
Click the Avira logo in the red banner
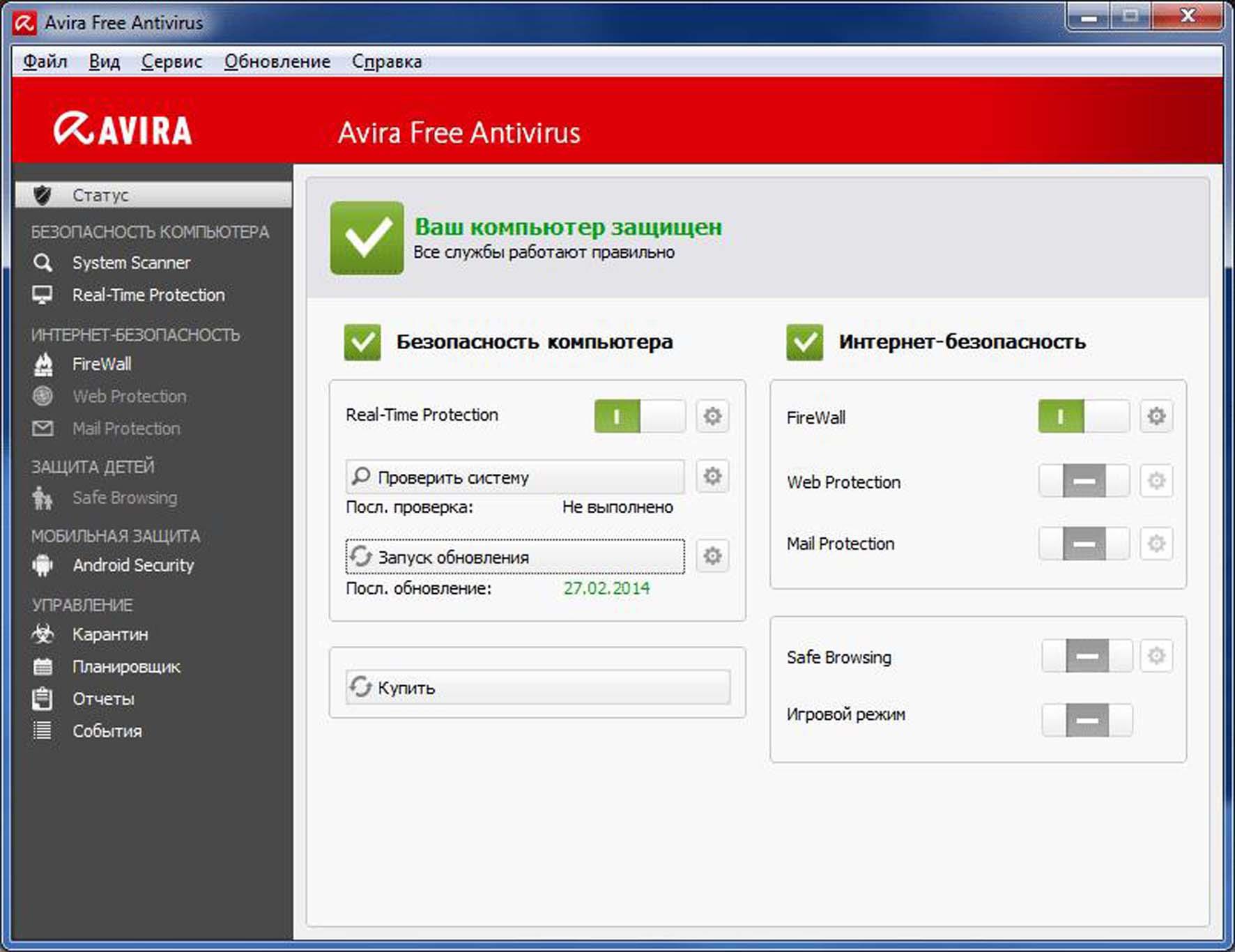(x=123, y=129)
